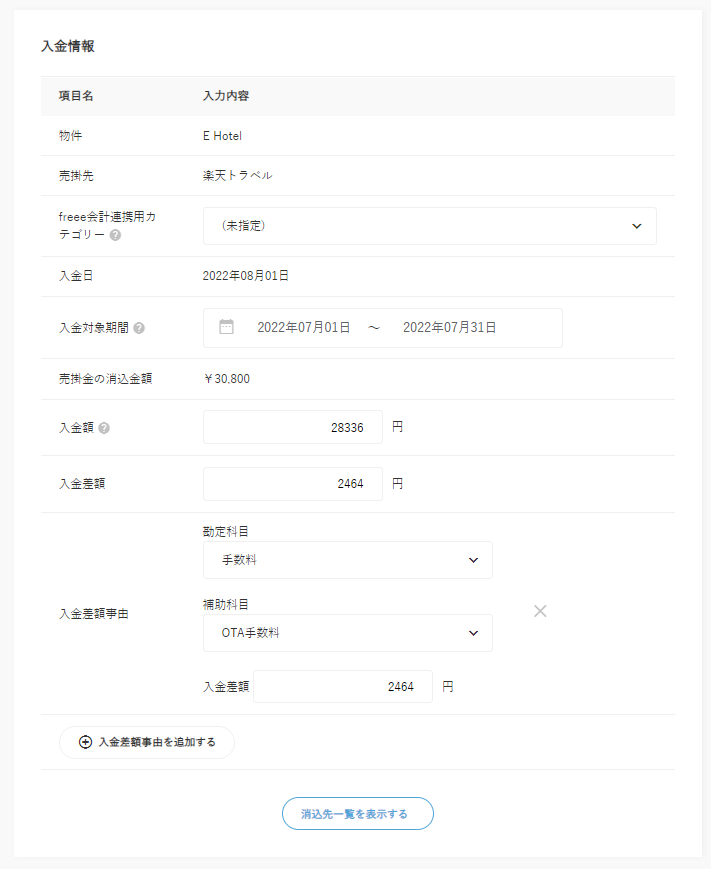Remove the 入金差額事由 entry with X icon
The height and width of the screenshot is (869, 711).
click(540, 611)
